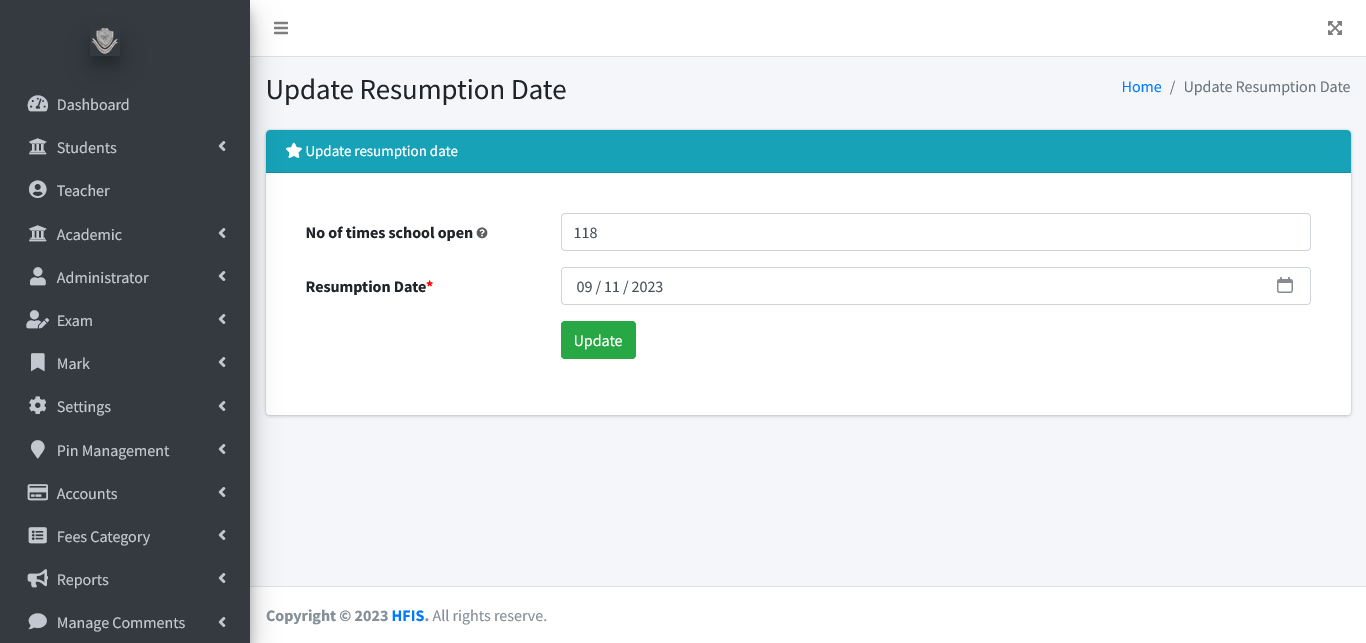This screenshot has width=1366, height=643.
Task: Click the green Update button
Action: 598,340
